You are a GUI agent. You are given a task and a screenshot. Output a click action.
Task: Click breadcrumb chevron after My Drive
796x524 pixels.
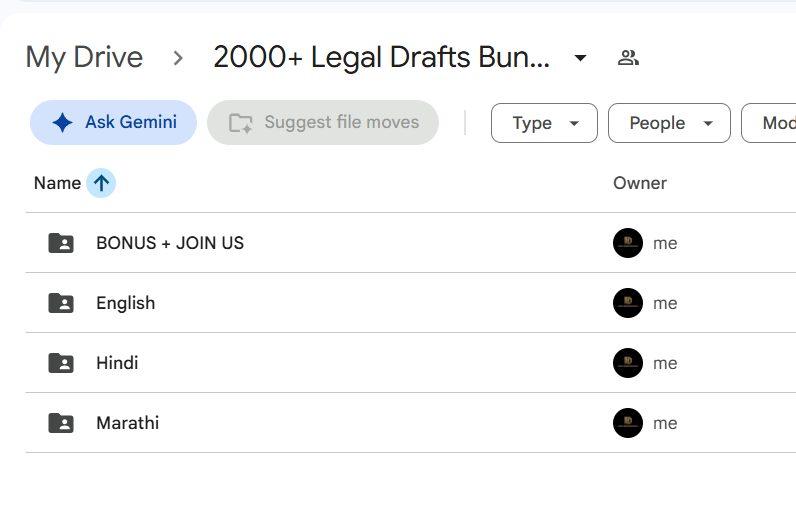pyautogui.click(x=178, y=58)
